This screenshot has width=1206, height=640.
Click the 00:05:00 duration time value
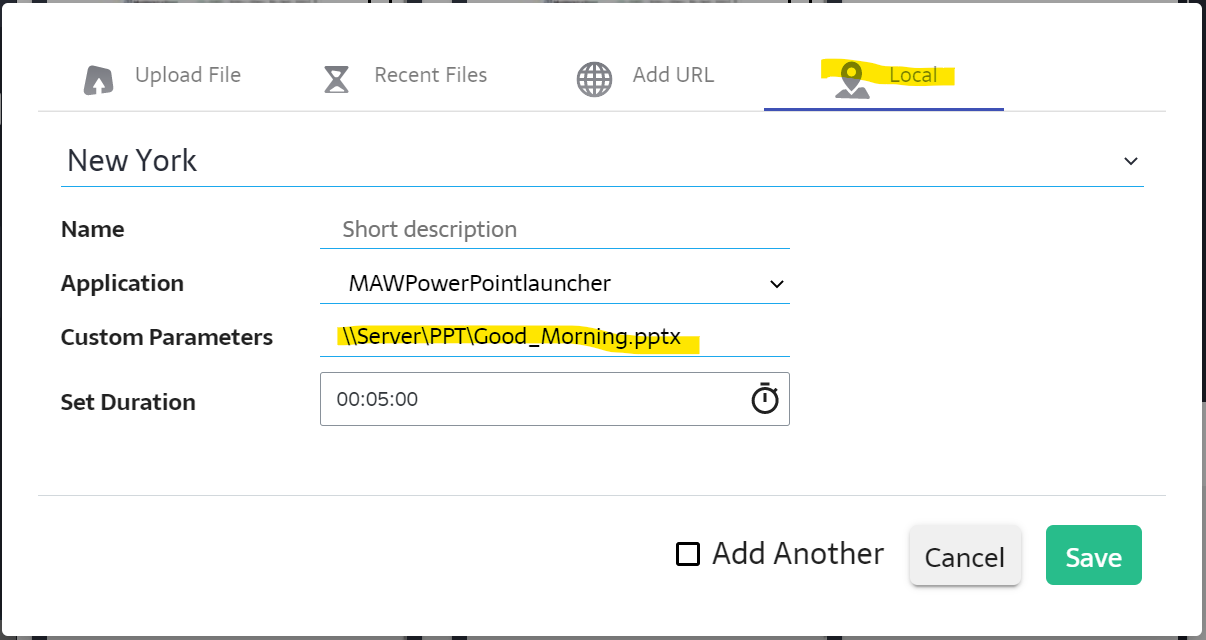pyautogui.click(x=377, y=399)
